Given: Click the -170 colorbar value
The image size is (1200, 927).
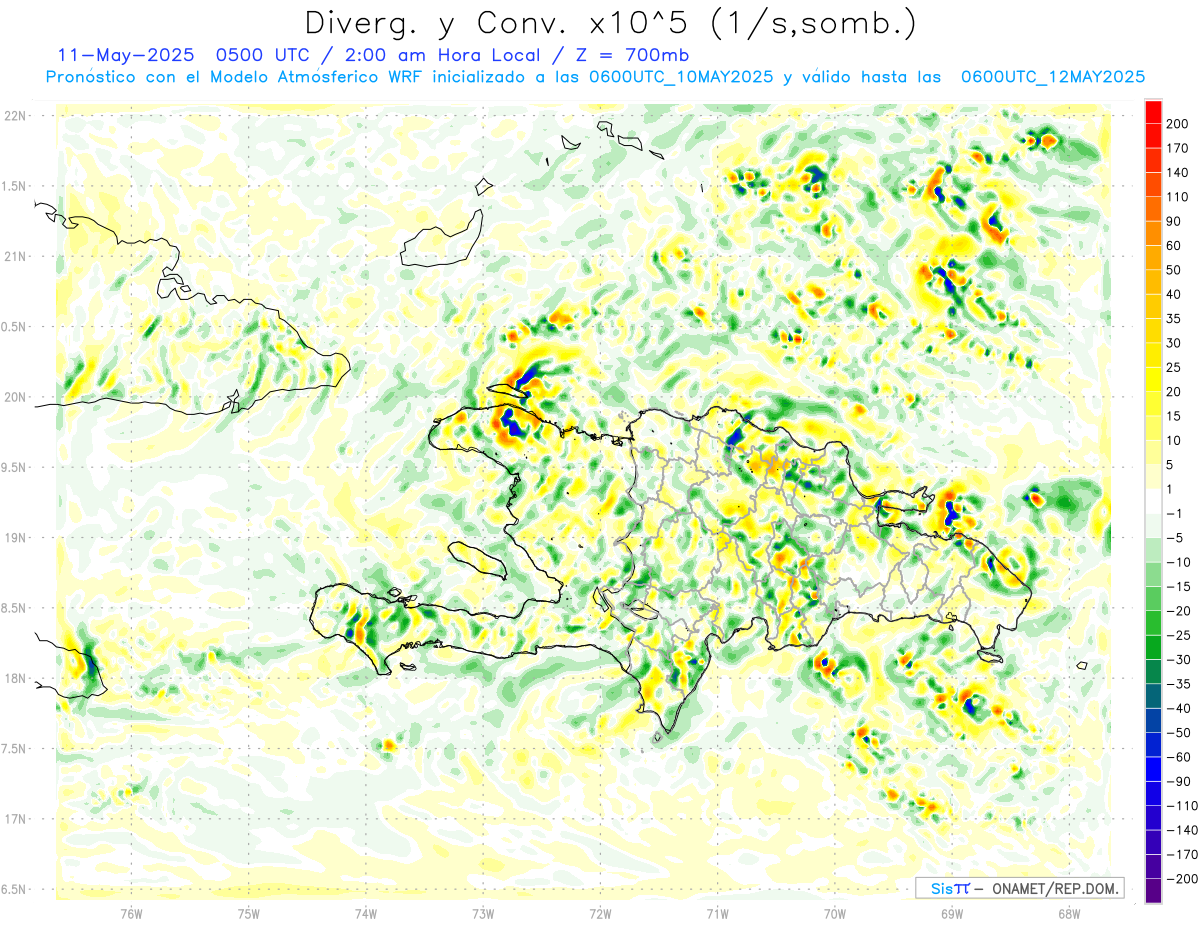Looking at the screenshot, I should tap(1183, 855).
